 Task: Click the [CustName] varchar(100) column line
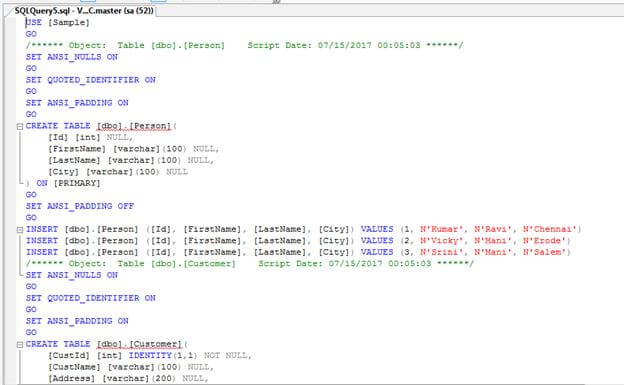(131, 367)
